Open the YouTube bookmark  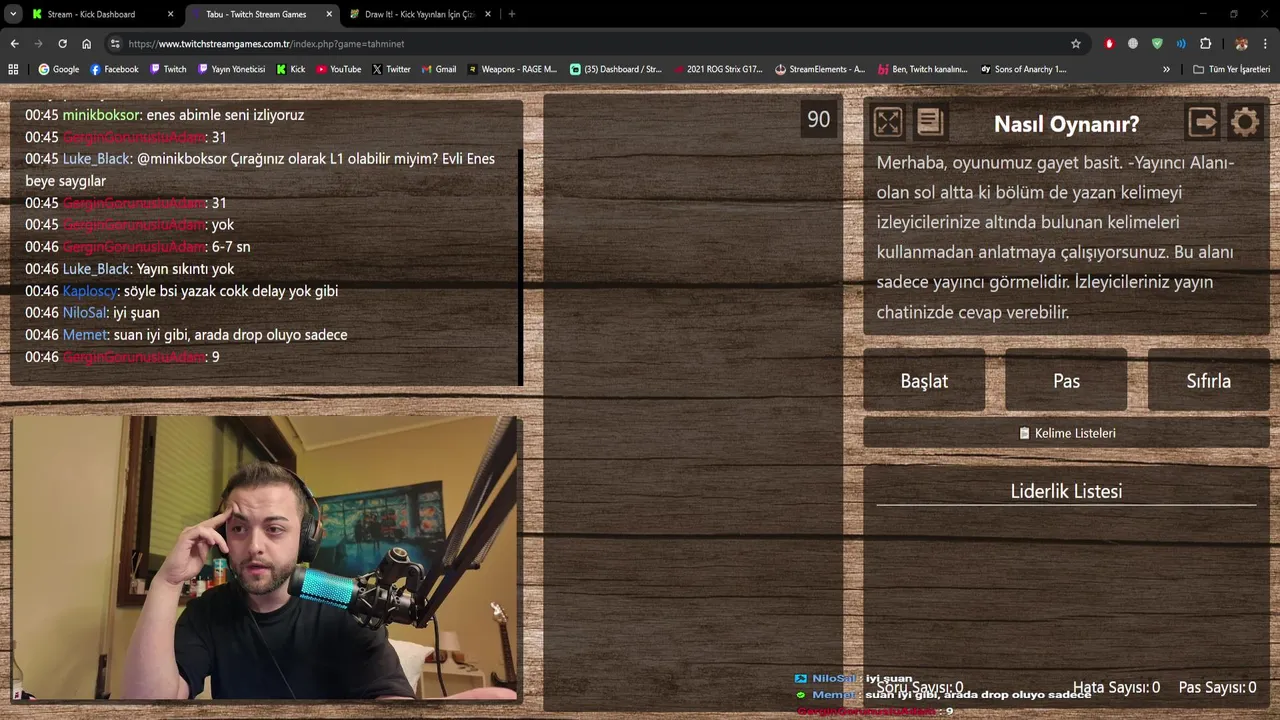point(339,69)
